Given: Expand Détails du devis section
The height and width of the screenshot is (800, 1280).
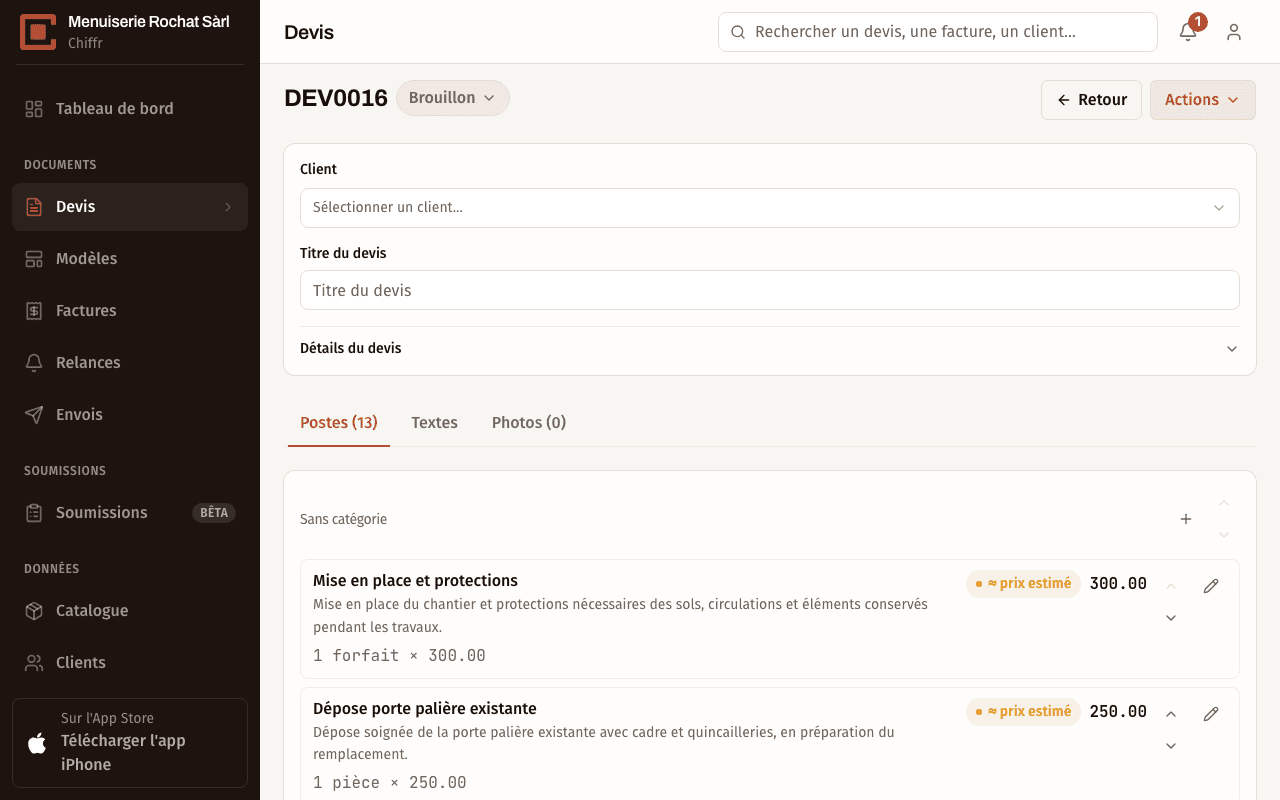Looking at the screenshot, I should click(770, 349).
